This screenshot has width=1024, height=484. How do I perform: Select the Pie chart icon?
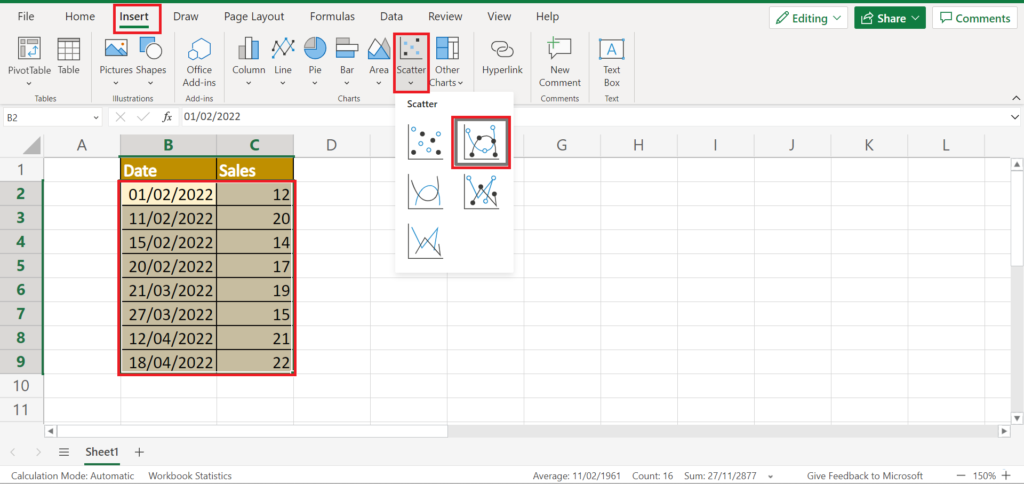point(315,57)
